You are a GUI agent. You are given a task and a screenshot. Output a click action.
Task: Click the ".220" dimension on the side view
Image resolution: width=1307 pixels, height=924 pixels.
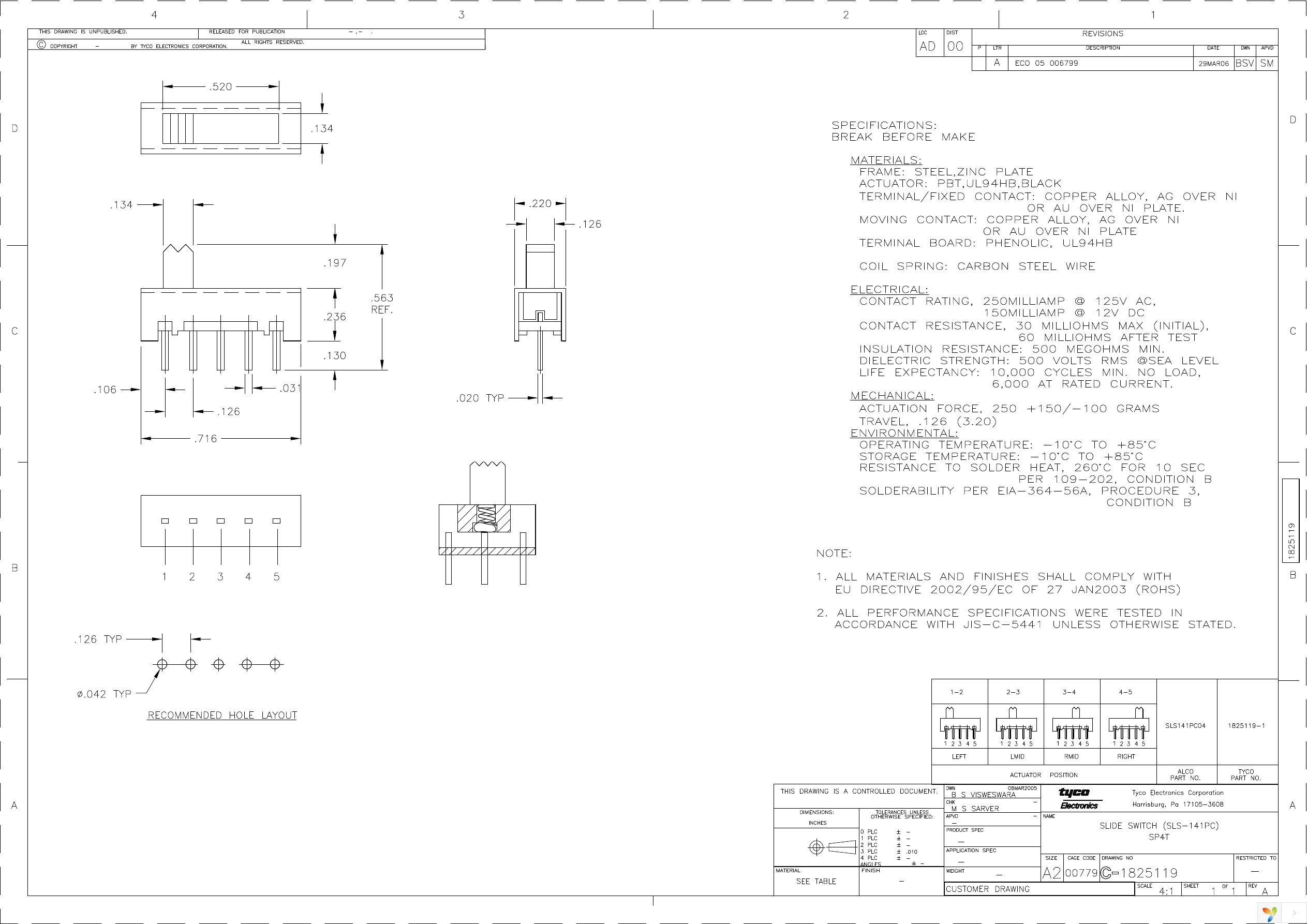click(x=540, y=203)
